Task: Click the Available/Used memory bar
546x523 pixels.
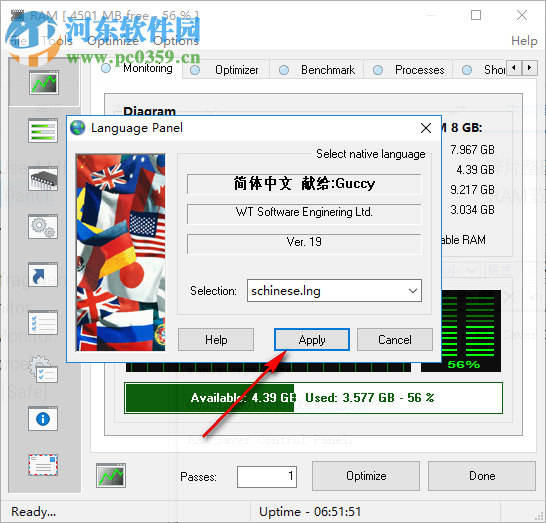Action: click(313, 398)
